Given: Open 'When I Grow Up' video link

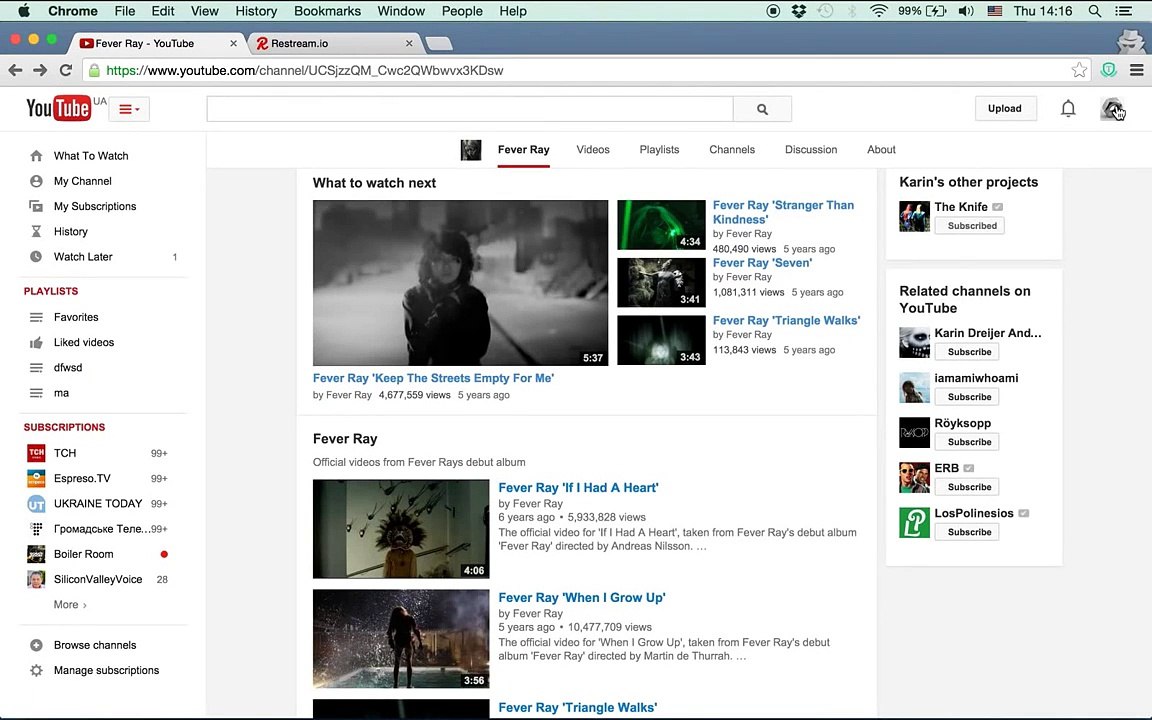Looking at the screenshot, I should pyautogui.click(x=581, y=598).
